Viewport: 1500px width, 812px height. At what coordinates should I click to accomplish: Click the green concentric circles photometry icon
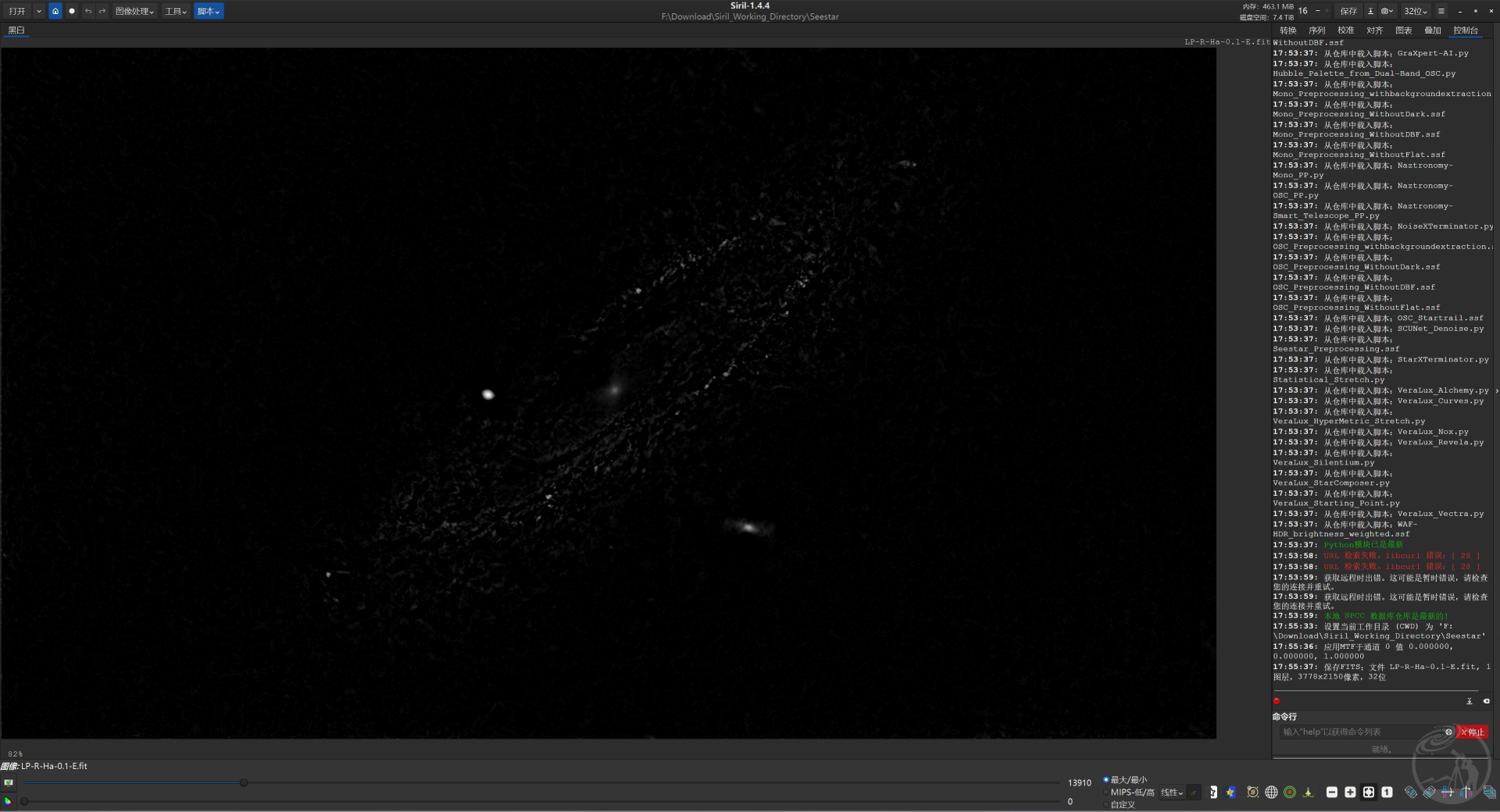[1290, 792]
